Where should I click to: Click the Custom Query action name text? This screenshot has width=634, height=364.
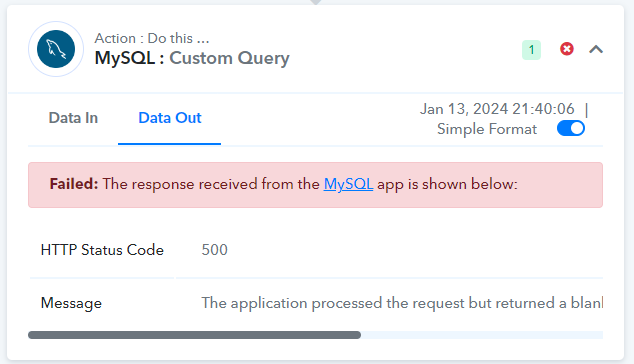(229, 58)
